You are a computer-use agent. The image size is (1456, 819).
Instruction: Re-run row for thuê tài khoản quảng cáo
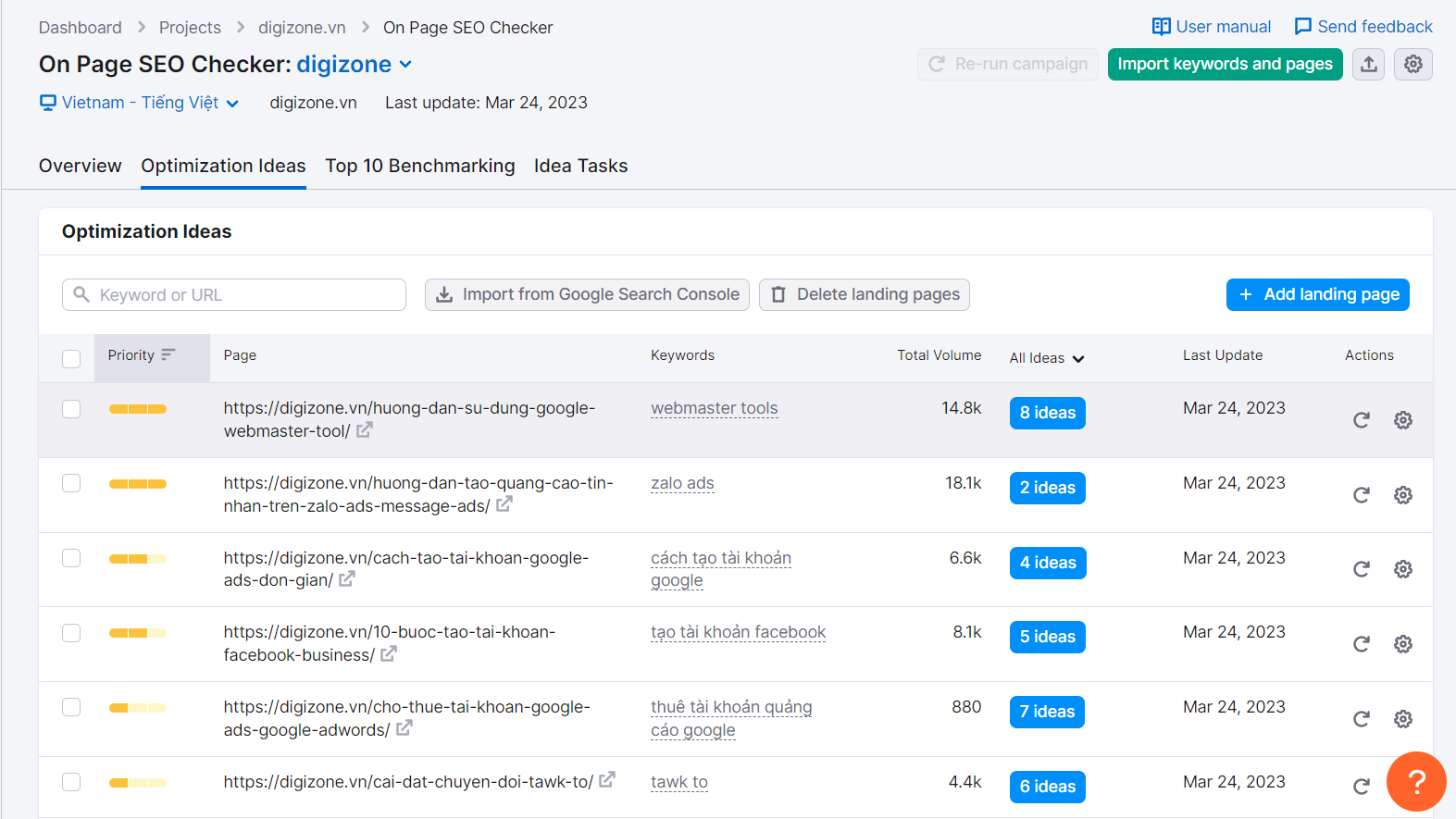point(1361,719)
